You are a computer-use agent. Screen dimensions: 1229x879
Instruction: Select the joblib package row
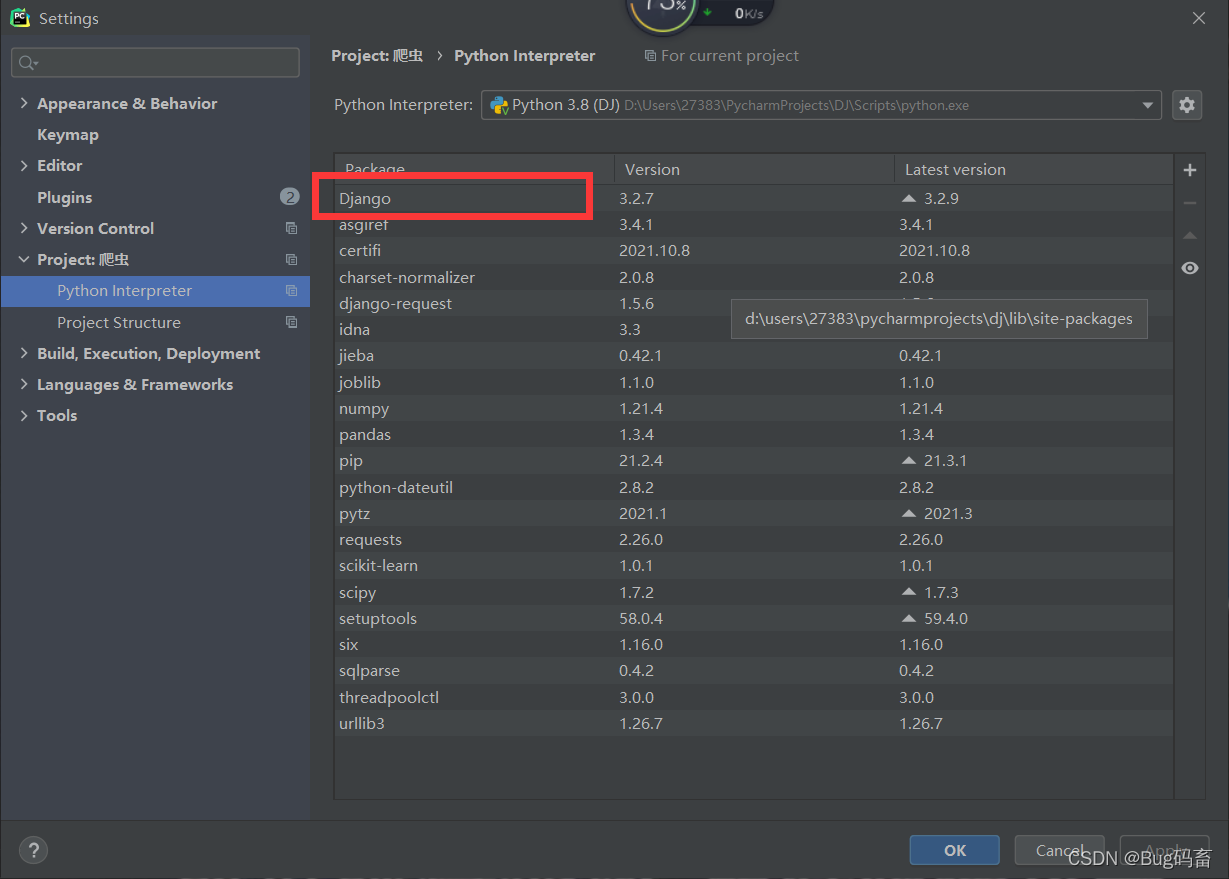[x=754, y=382]
